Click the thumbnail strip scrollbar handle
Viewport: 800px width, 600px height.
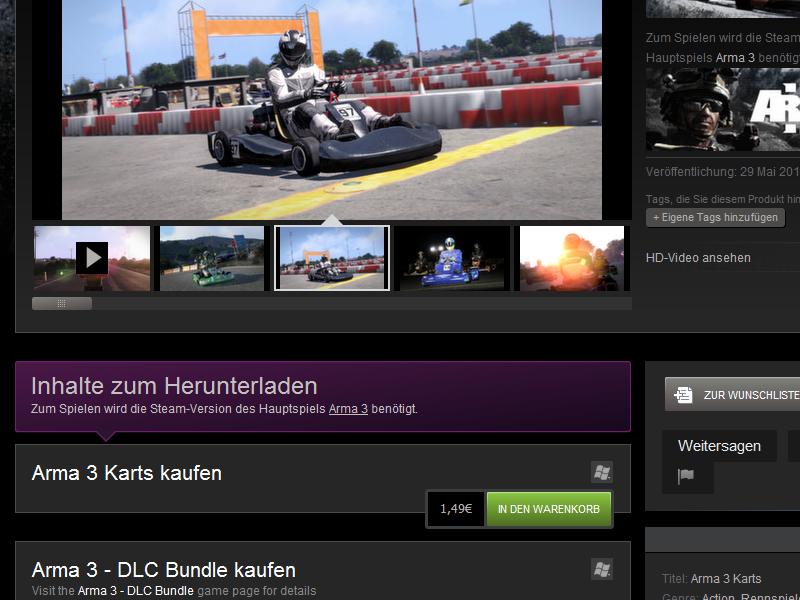pos(62,304)
